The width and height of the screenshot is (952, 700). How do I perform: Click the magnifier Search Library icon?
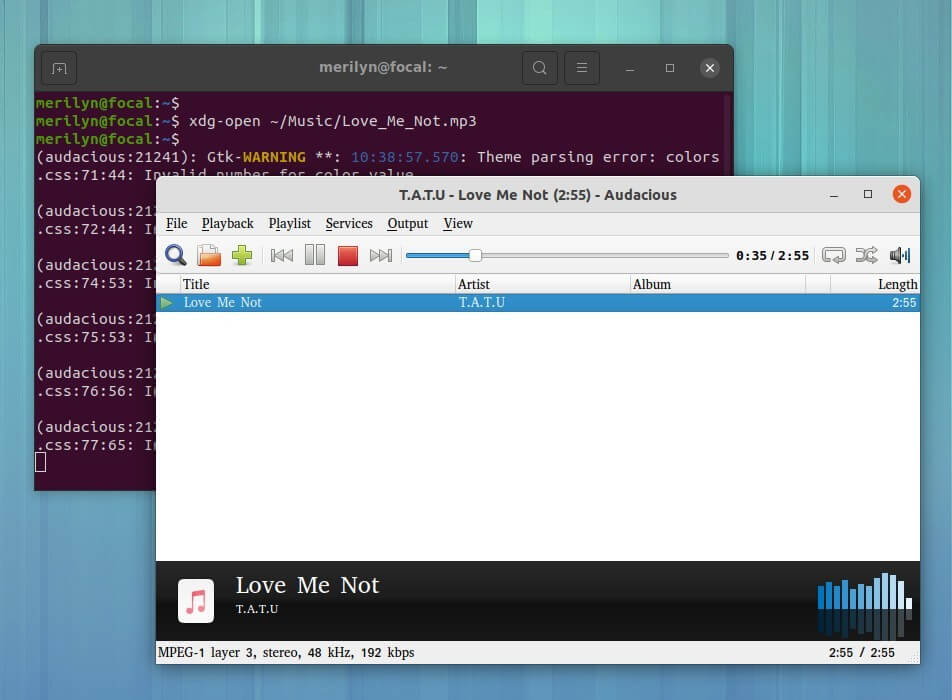[176, 255]
